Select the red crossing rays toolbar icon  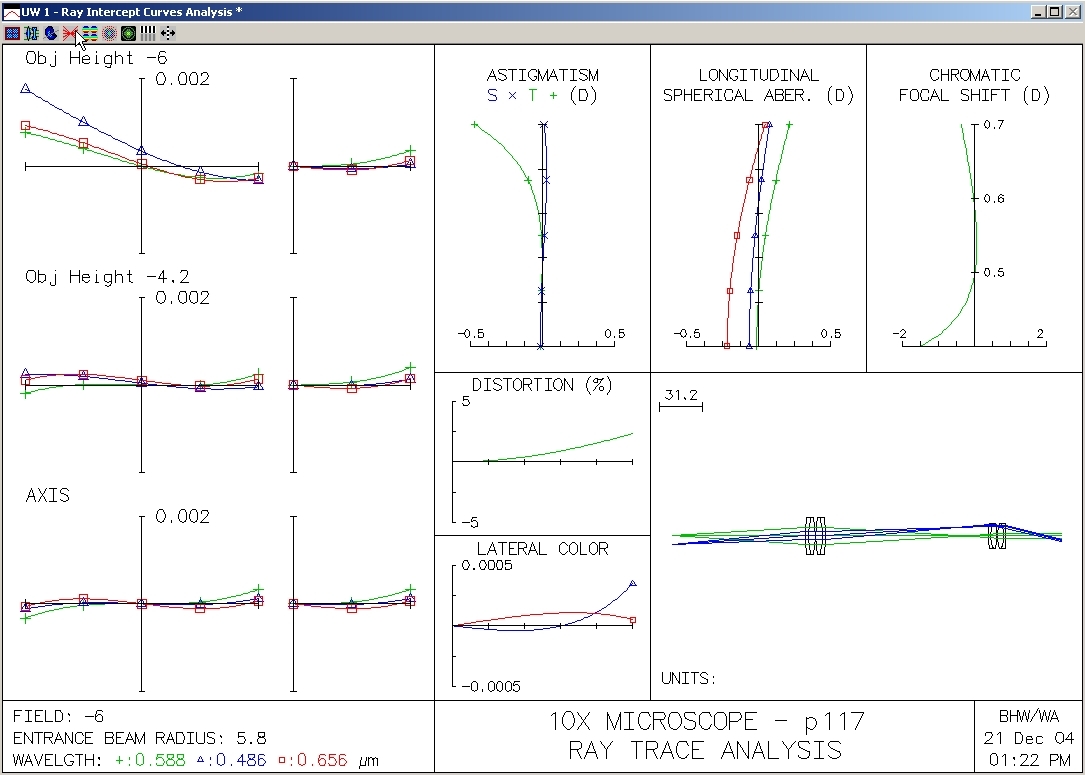pos(70,33)
